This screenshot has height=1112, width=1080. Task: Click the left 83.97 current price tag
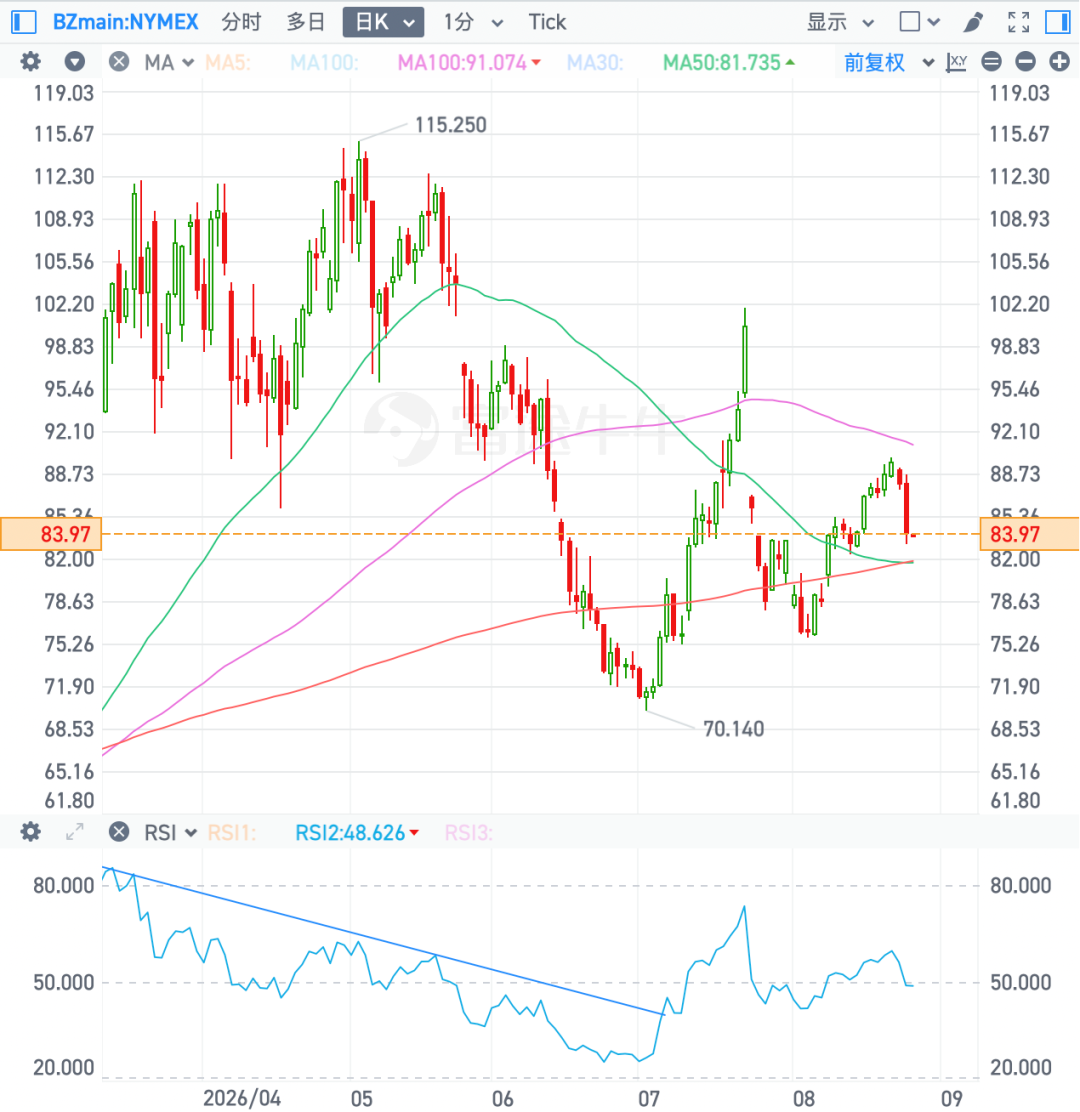pos(51,534)
